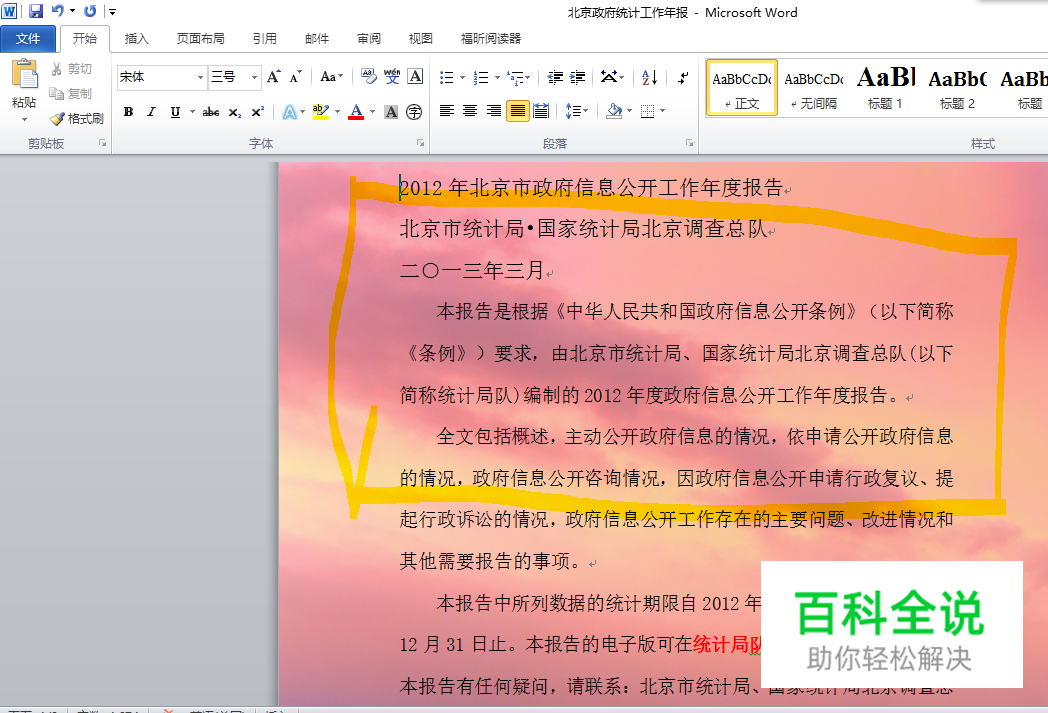Click the Character Border icon
Screen dimensions: 1048x713
click(415, 76)
